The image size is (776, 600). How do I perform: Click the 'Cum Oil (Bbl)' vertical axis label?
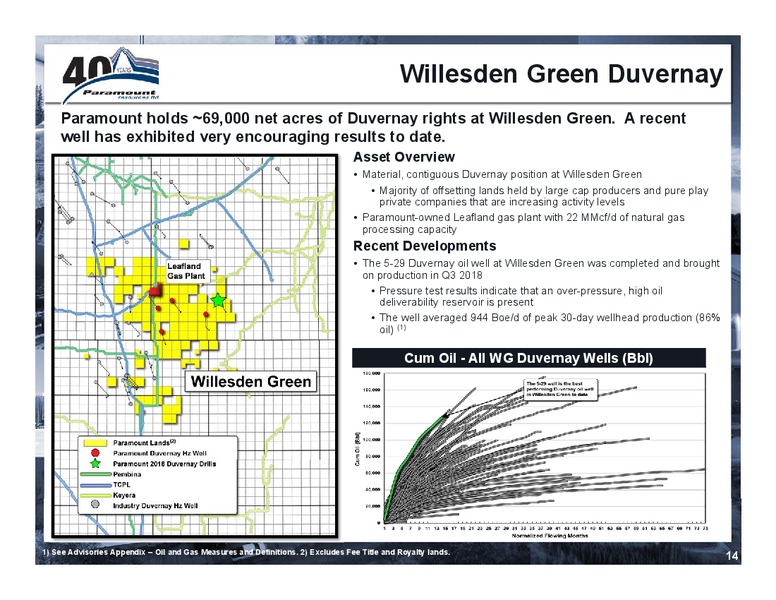tap(357, 449)
